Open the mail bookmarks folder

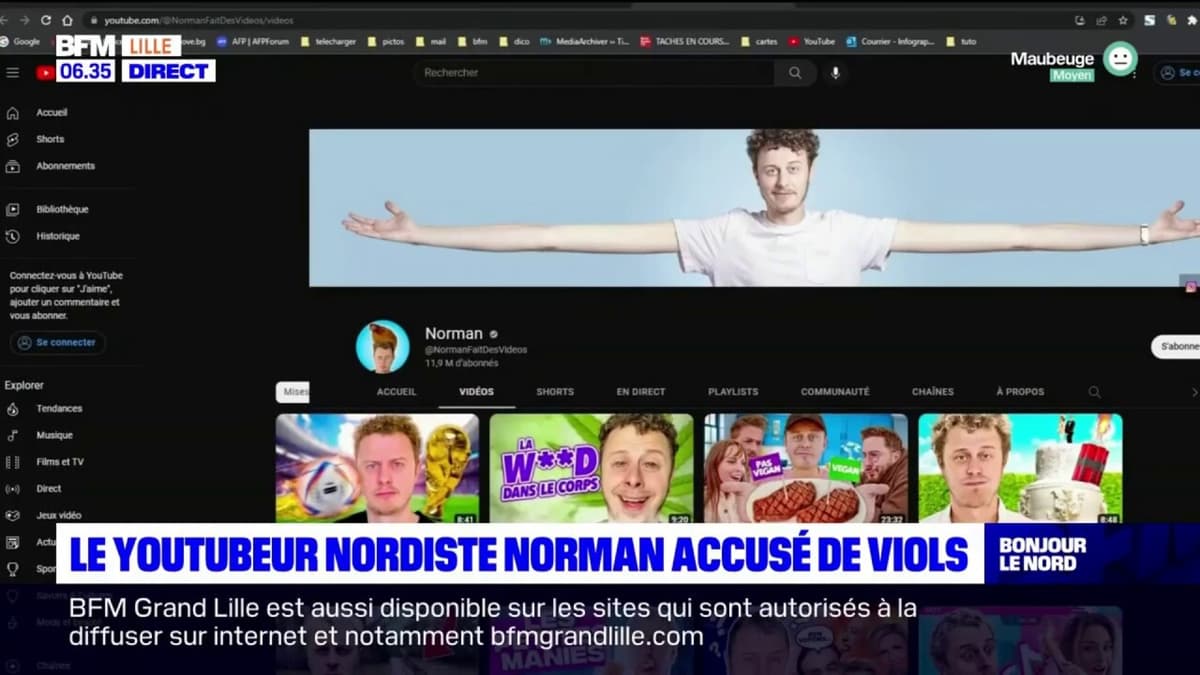pyautogui.click(x=431, y=41)
